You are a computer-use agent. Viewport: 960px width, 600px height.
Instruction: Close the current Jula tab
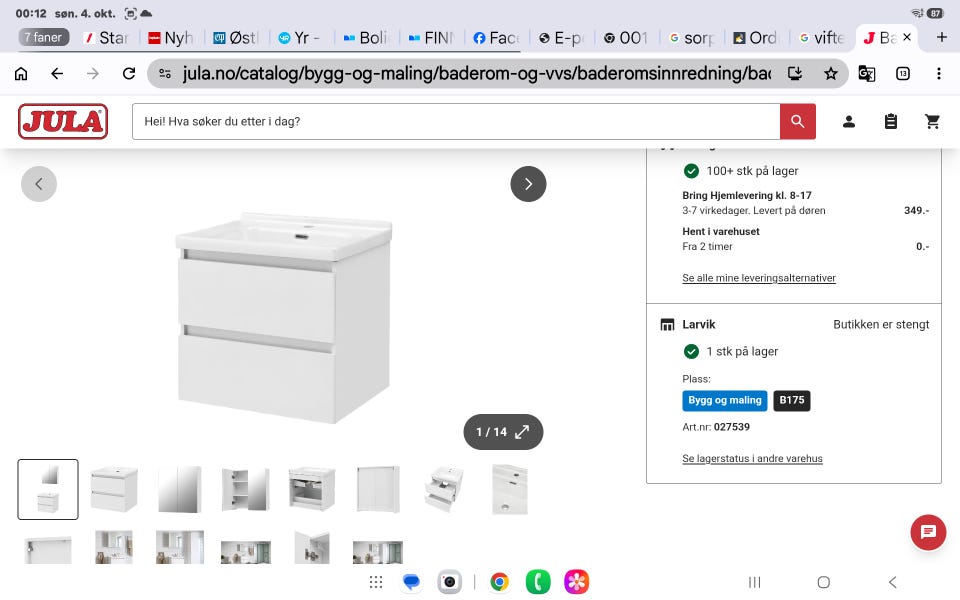(x=907, y=37)
